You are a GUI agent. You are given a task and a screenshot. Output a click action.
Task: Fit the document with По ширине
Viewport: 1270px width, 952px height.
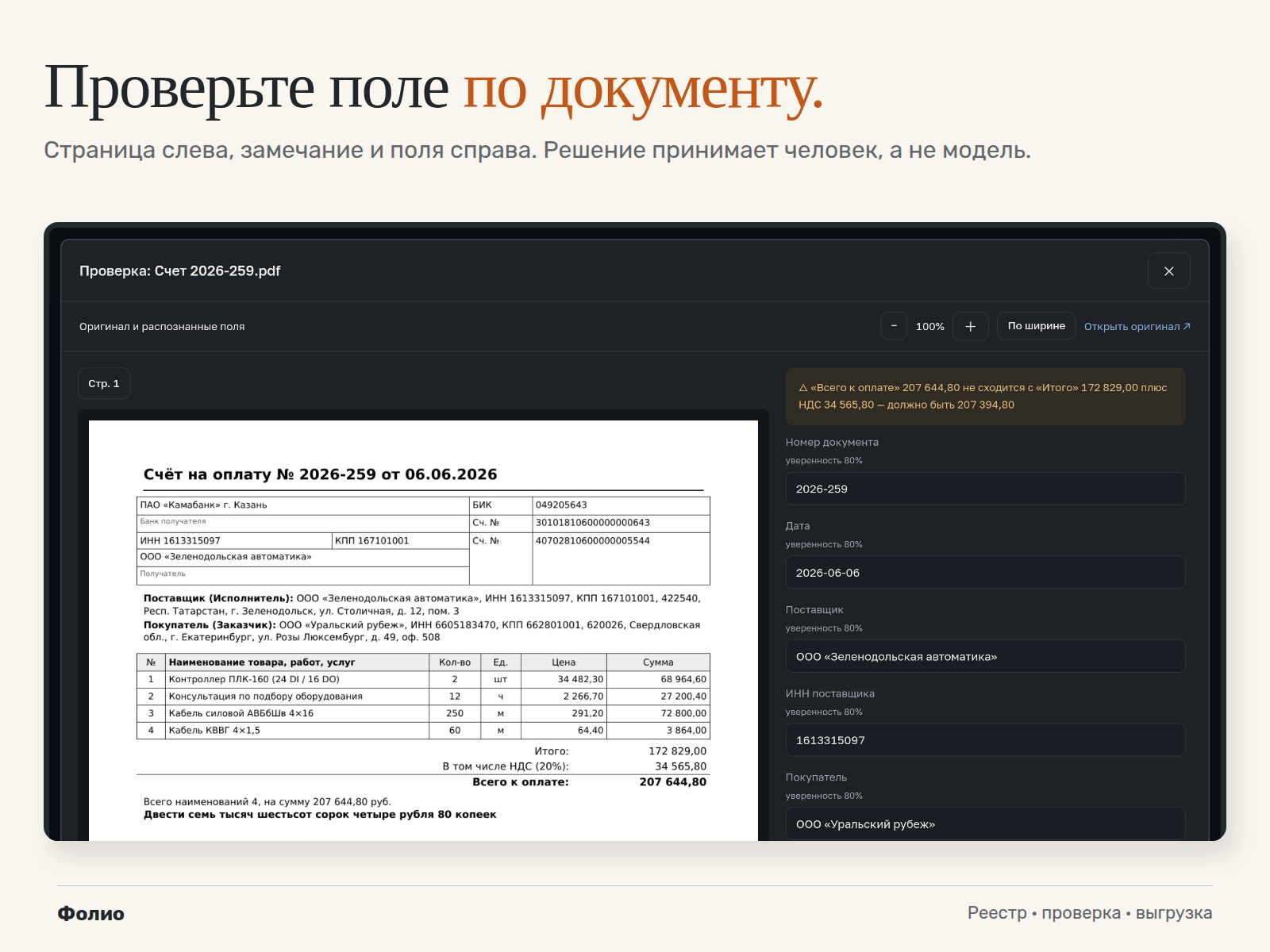[1036, 326]
